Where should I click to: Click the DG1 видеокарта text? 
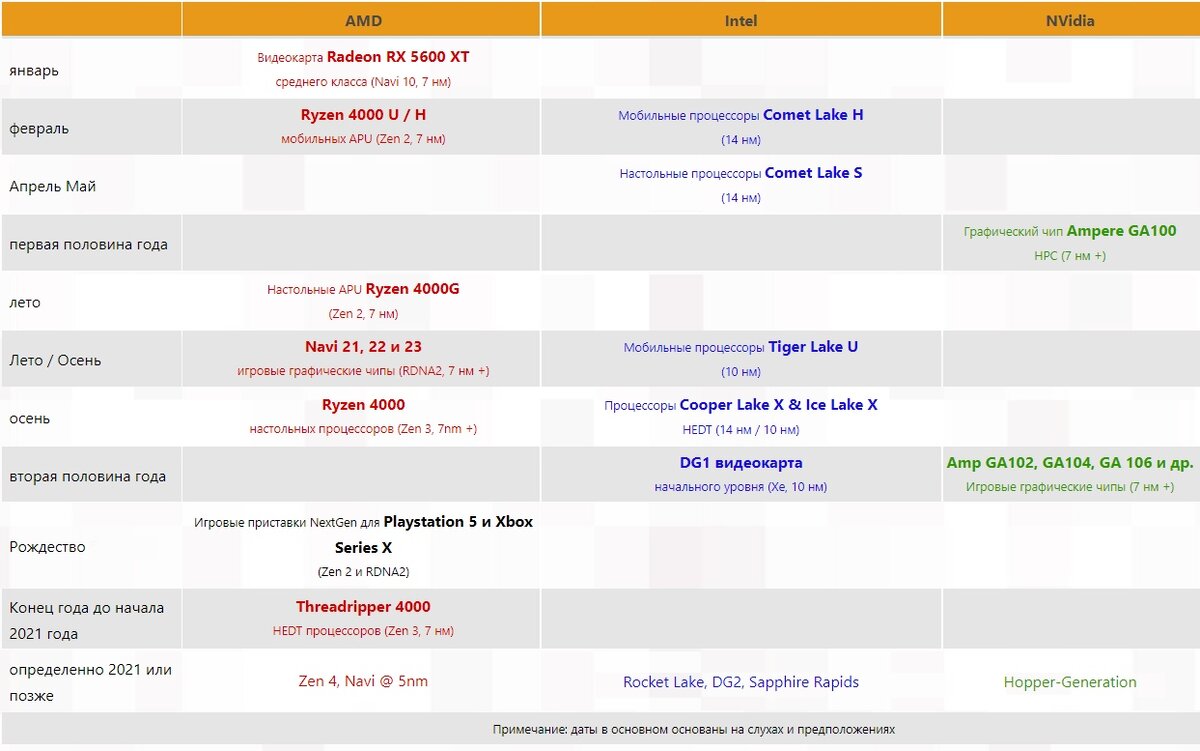click(x=741, y=463)
